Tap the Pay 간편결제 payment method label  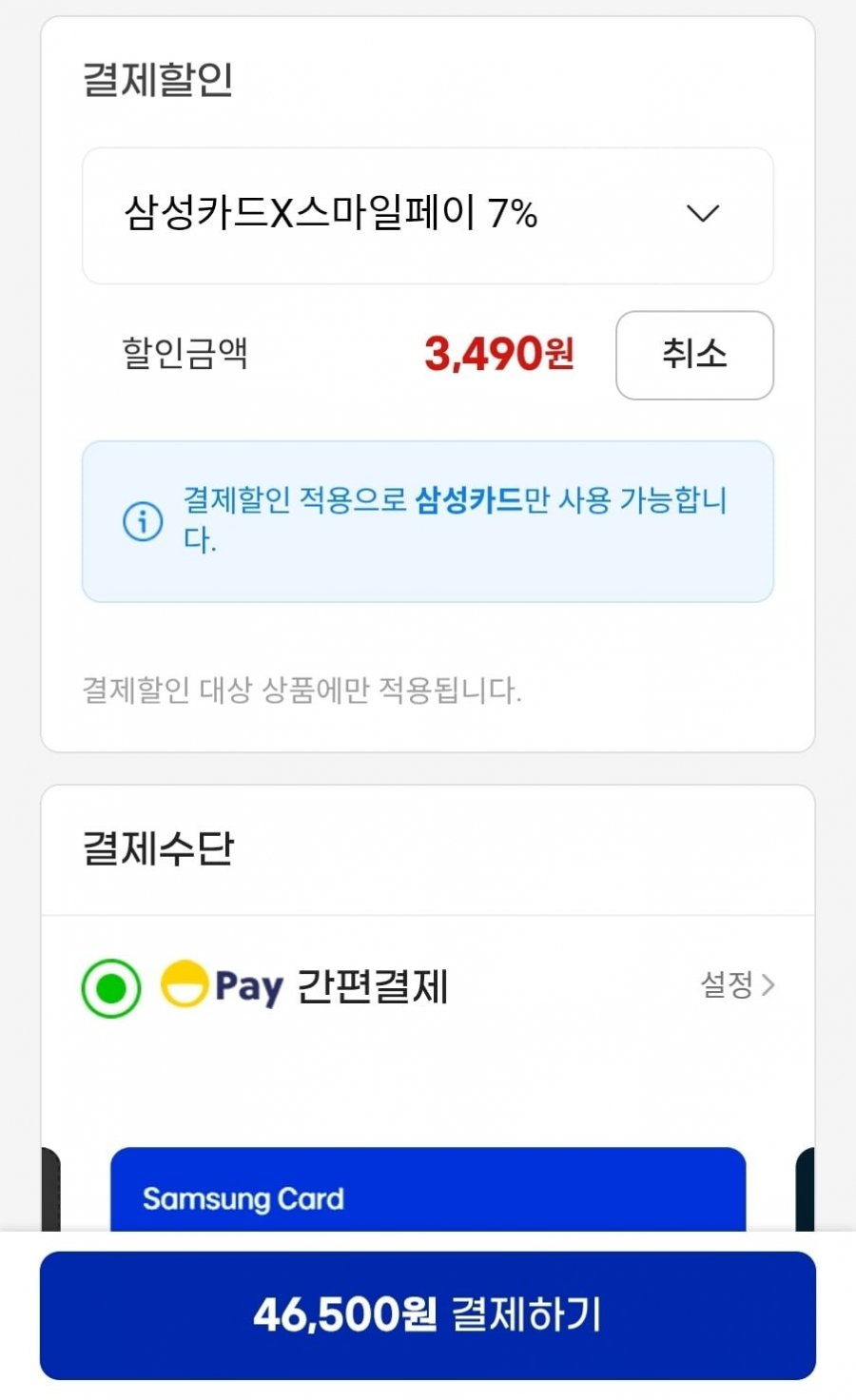coord(331,987)
